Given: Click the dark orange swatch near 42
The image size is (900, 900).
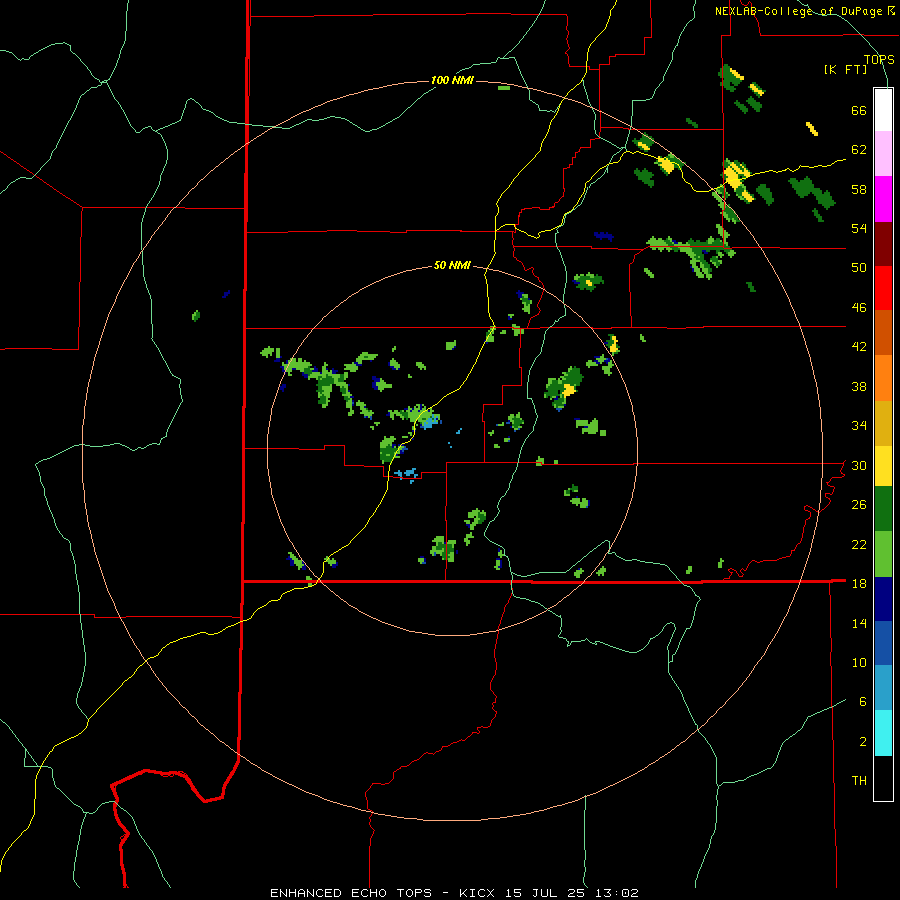Looking at the screenshot, I should click(883, 332).
